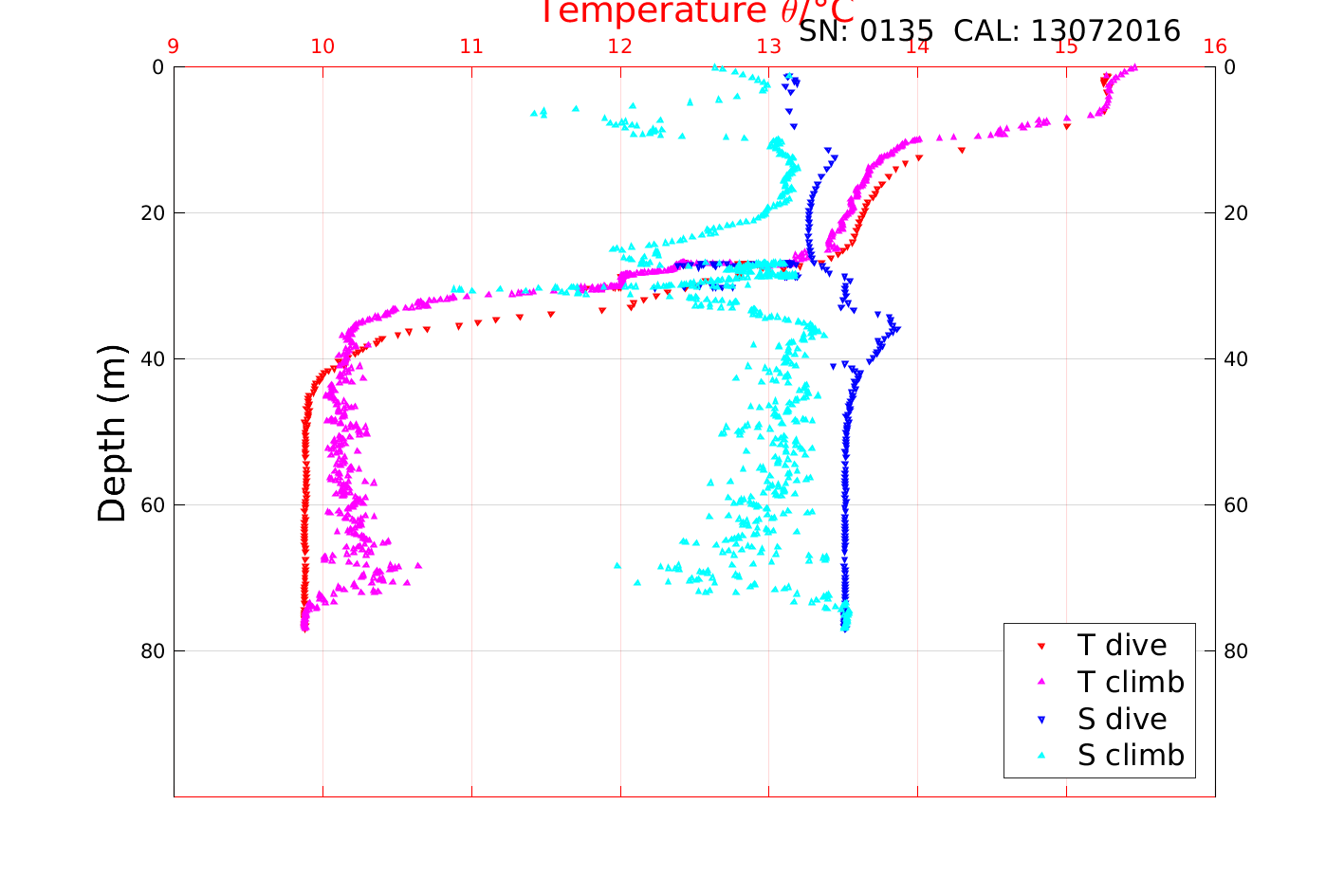Click the 'S climb' legend label
Screen dimensions: 1344x896
1132,756
